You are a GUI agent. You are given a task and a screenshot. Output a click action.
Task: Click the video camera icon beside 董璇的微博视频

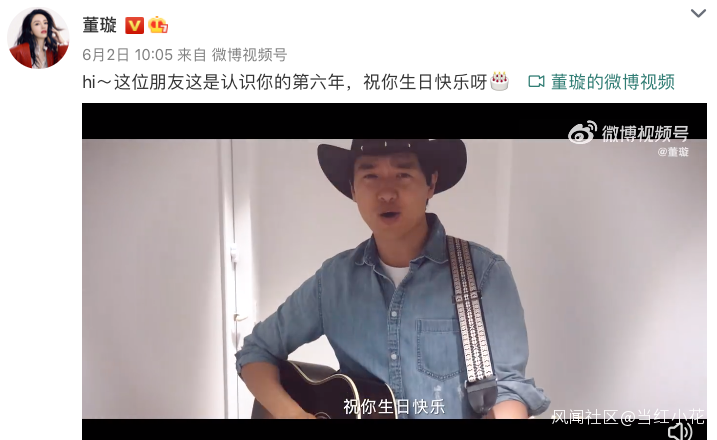coord(536,82)
